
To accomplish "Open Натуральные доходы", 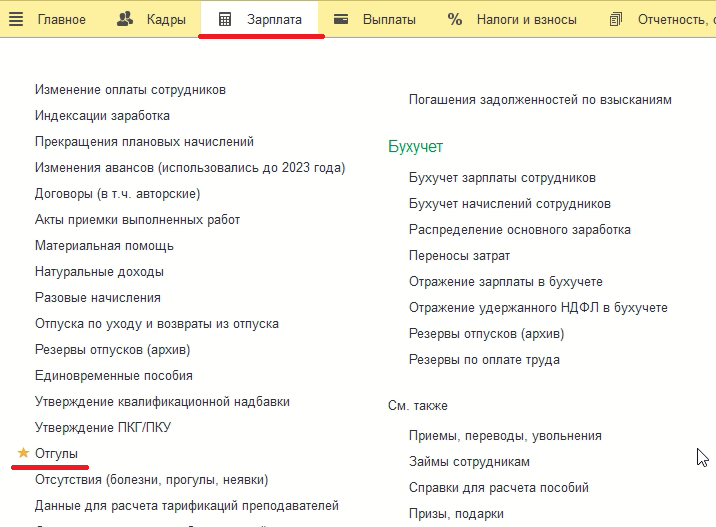I will click(99, 272).
